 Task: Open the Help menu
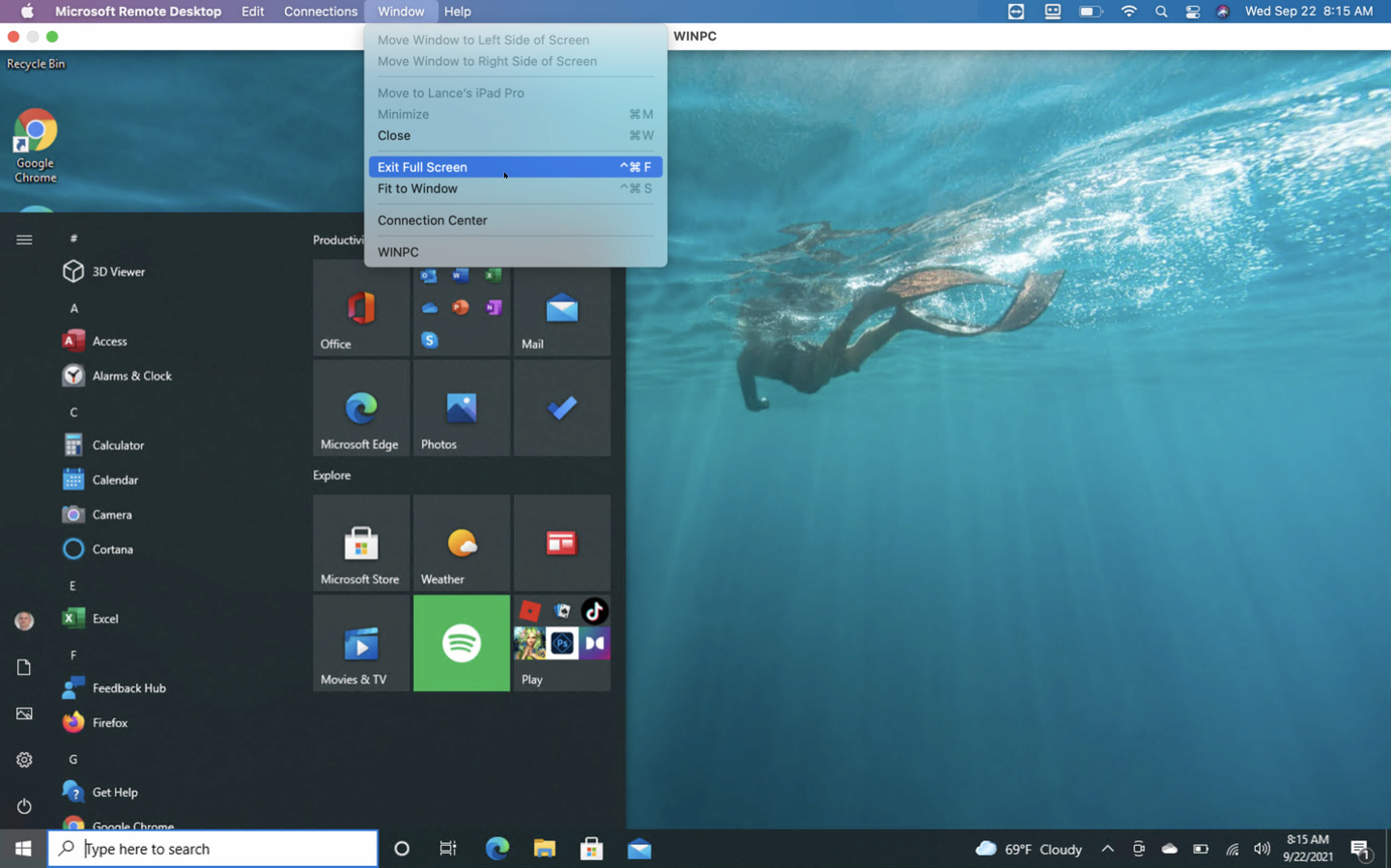pyautogui.click(x=457, y=12)
